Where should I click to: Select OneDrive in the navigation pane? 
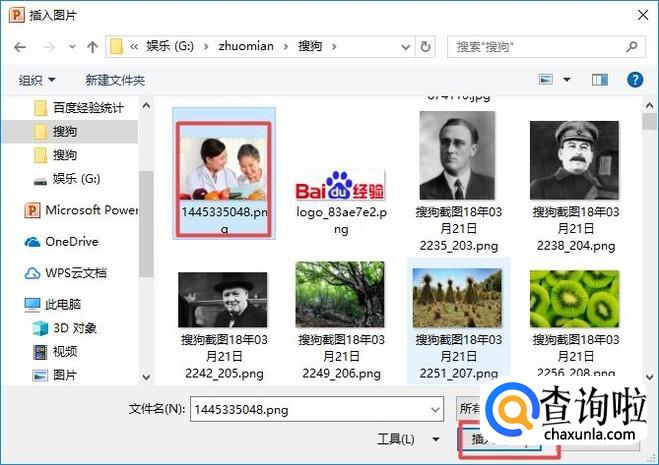click(x=71, y=242)
